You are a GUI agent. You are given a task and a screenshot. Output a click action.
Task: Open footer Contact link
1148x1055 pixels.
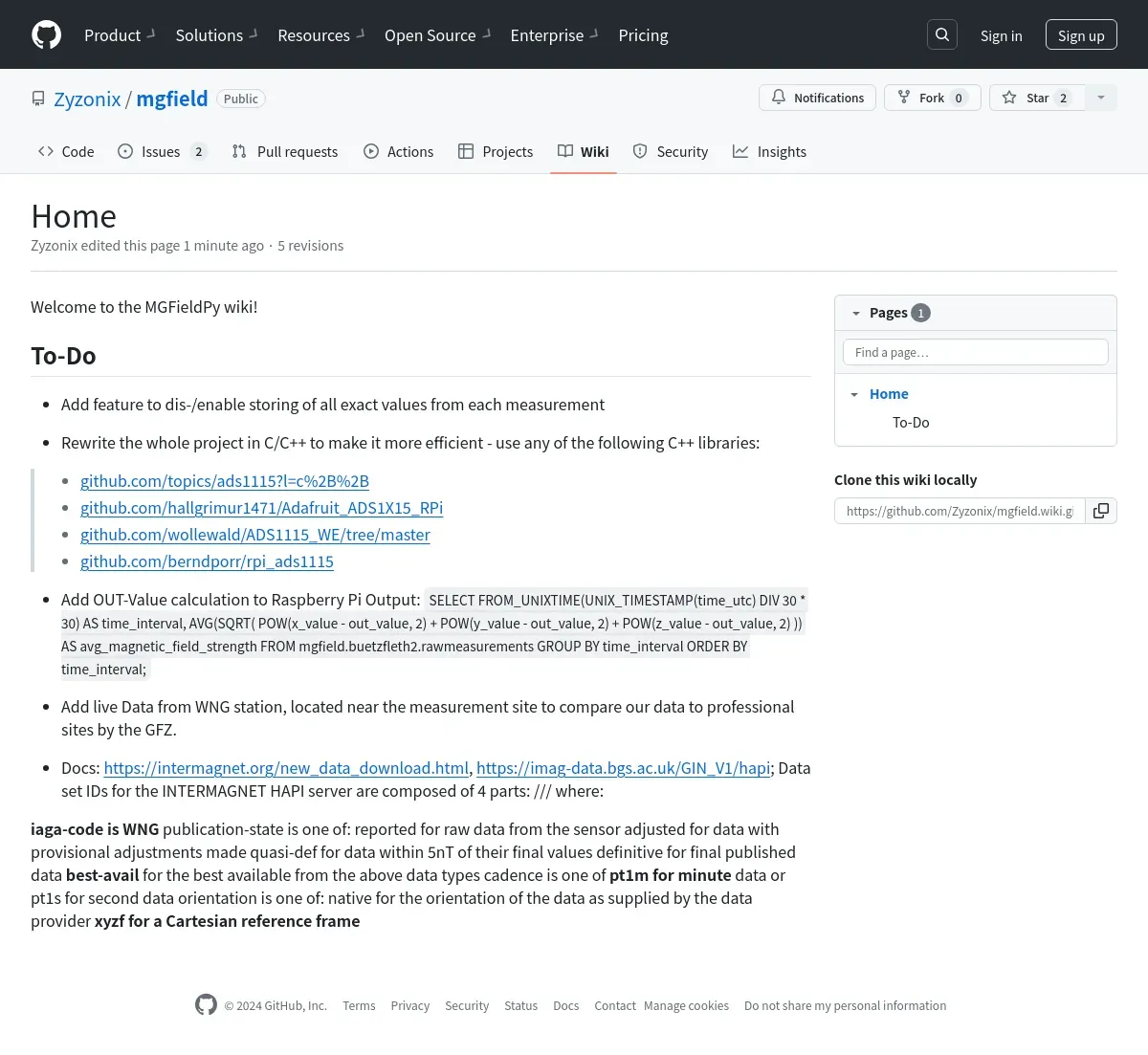[x=615, y=1006]
